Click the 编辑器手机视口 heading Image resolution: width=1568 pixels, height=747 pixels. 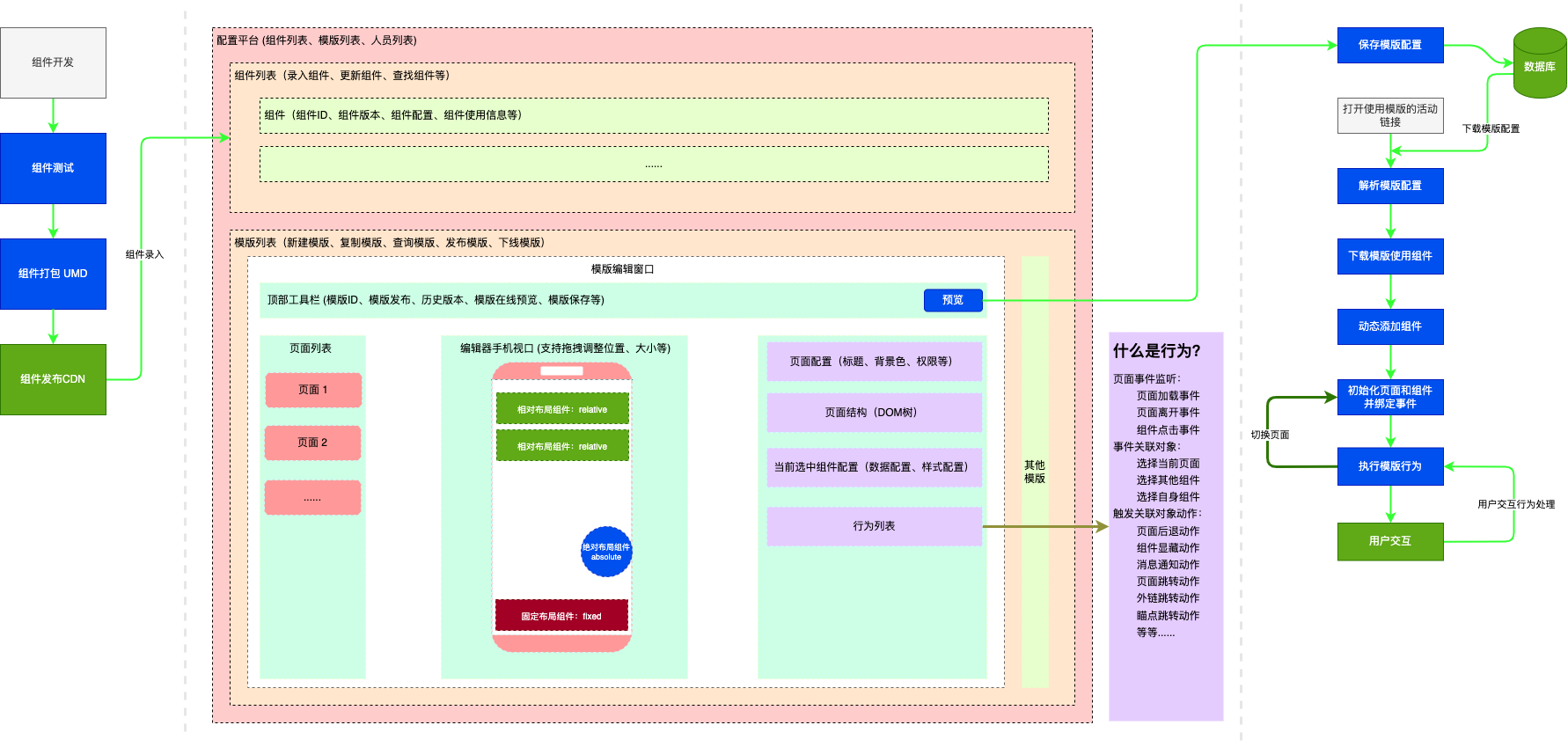coord(565,348)
